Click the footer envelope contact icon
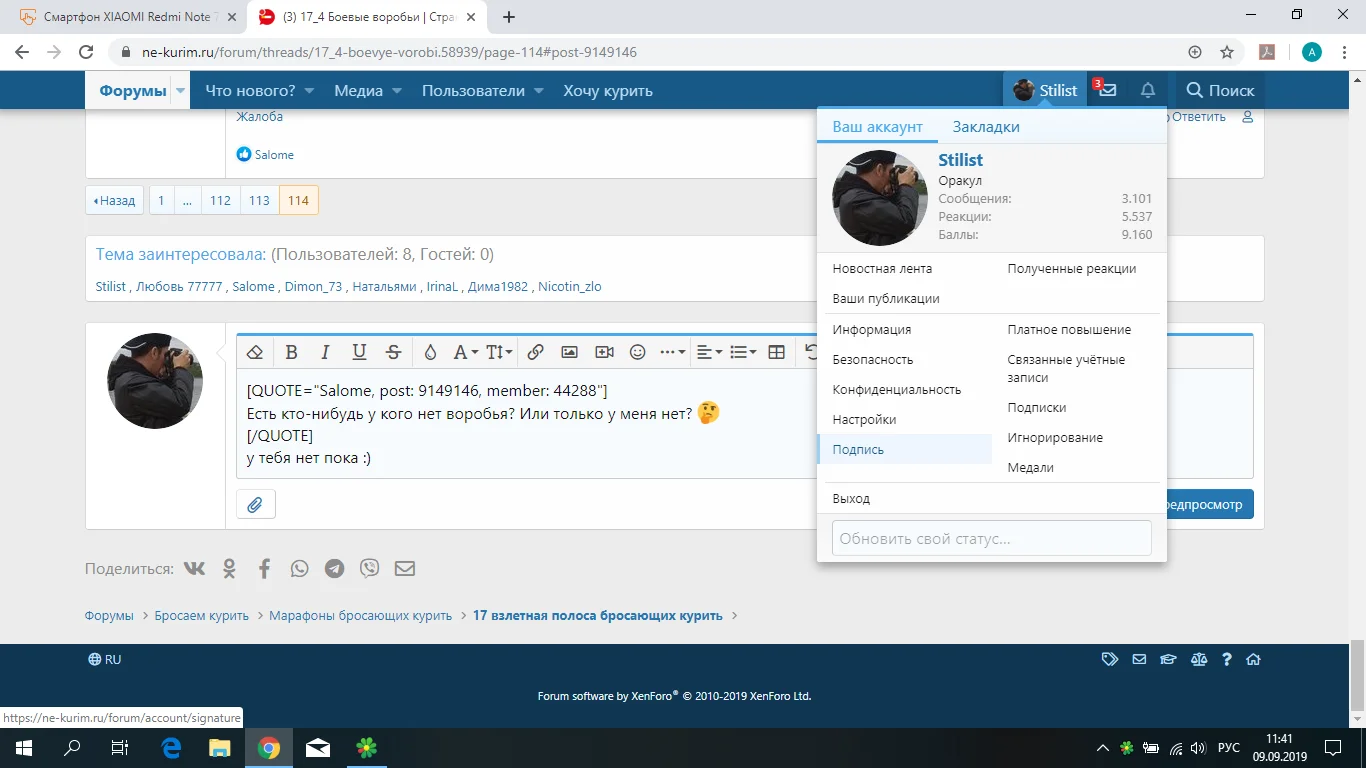1366x768 pixels. coord(1139,659)
